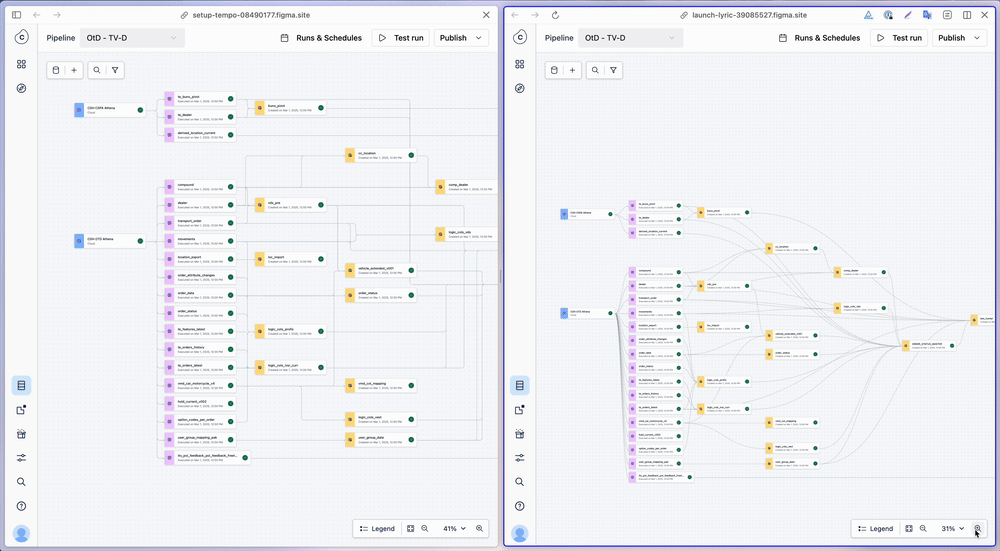This screenshot has width=1000, height=551.
Task: Click the fit-to-screen icon in the left window zoom bar
Action: click(410, 528)
